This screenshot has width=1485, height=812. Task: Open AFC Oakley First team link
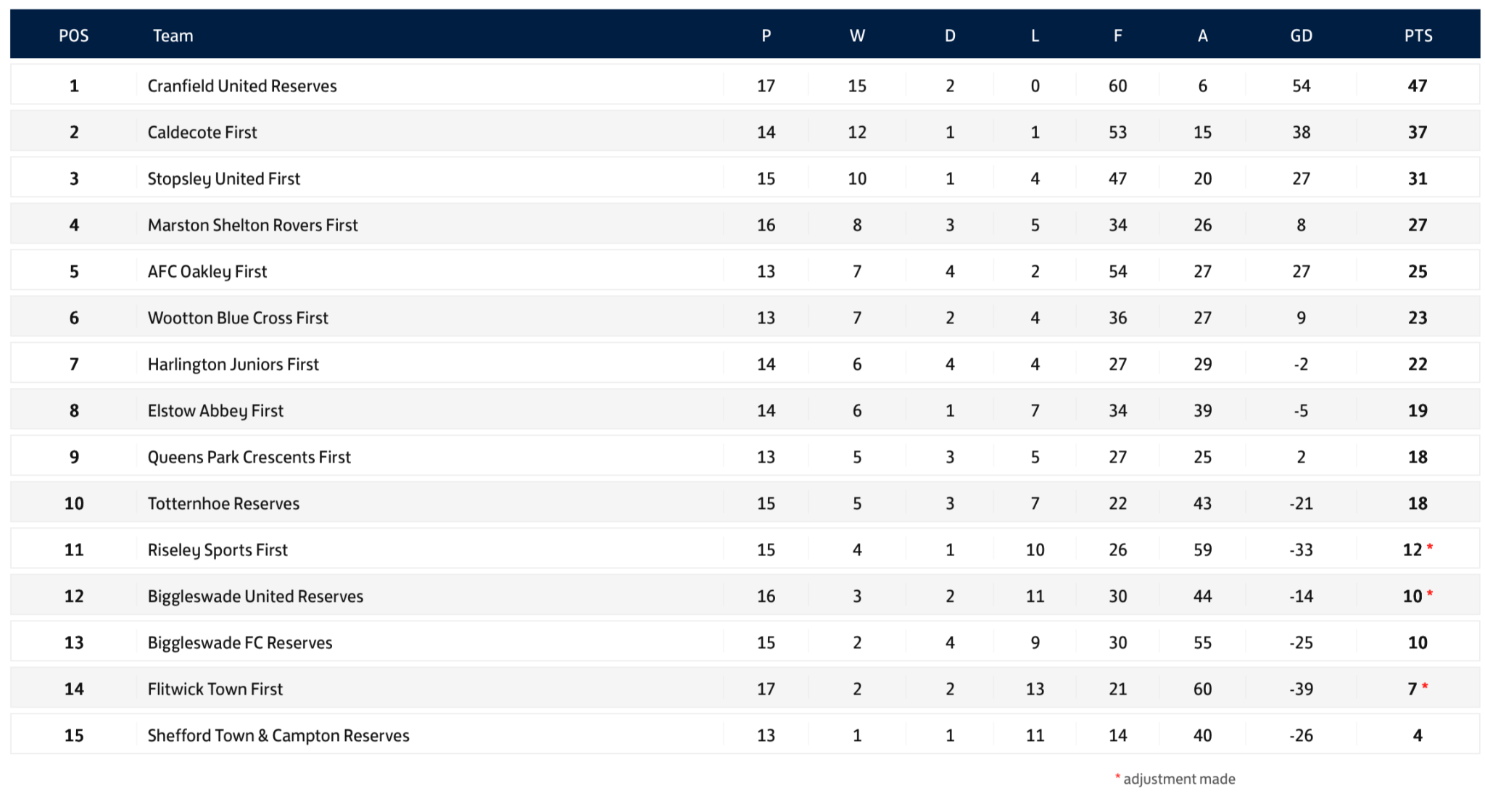207,271
